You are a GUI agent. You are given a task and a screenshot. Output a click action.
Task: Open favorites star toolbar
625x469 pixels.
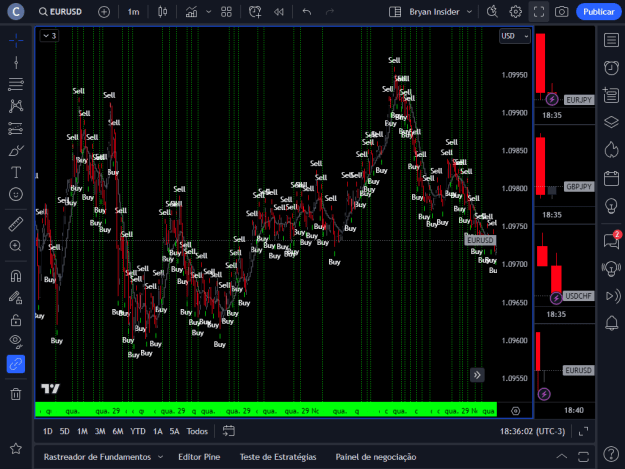click(16, 449)
